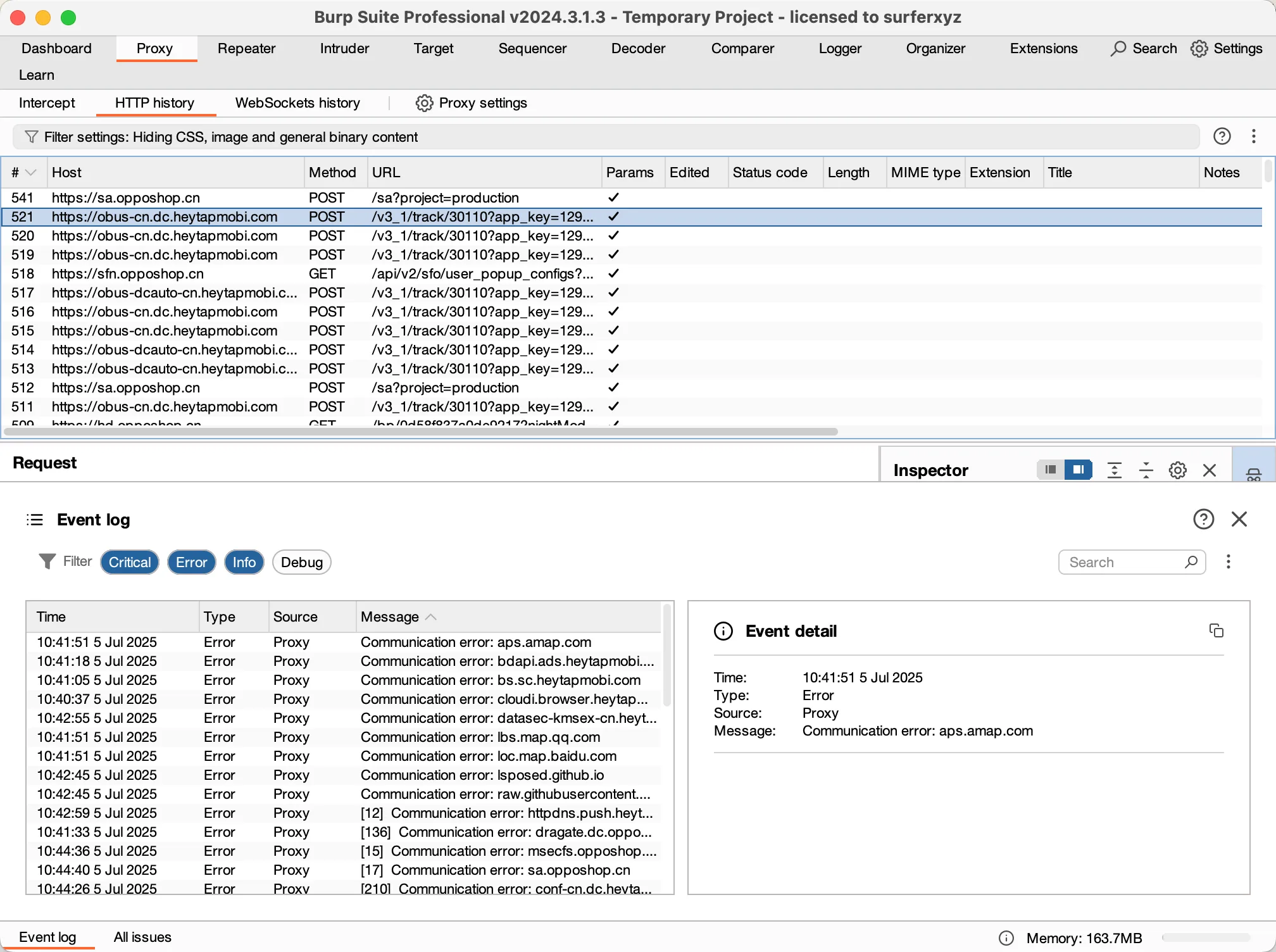Click the Filter settings bar
This screenshot has height=952, width=1276.
606,137
